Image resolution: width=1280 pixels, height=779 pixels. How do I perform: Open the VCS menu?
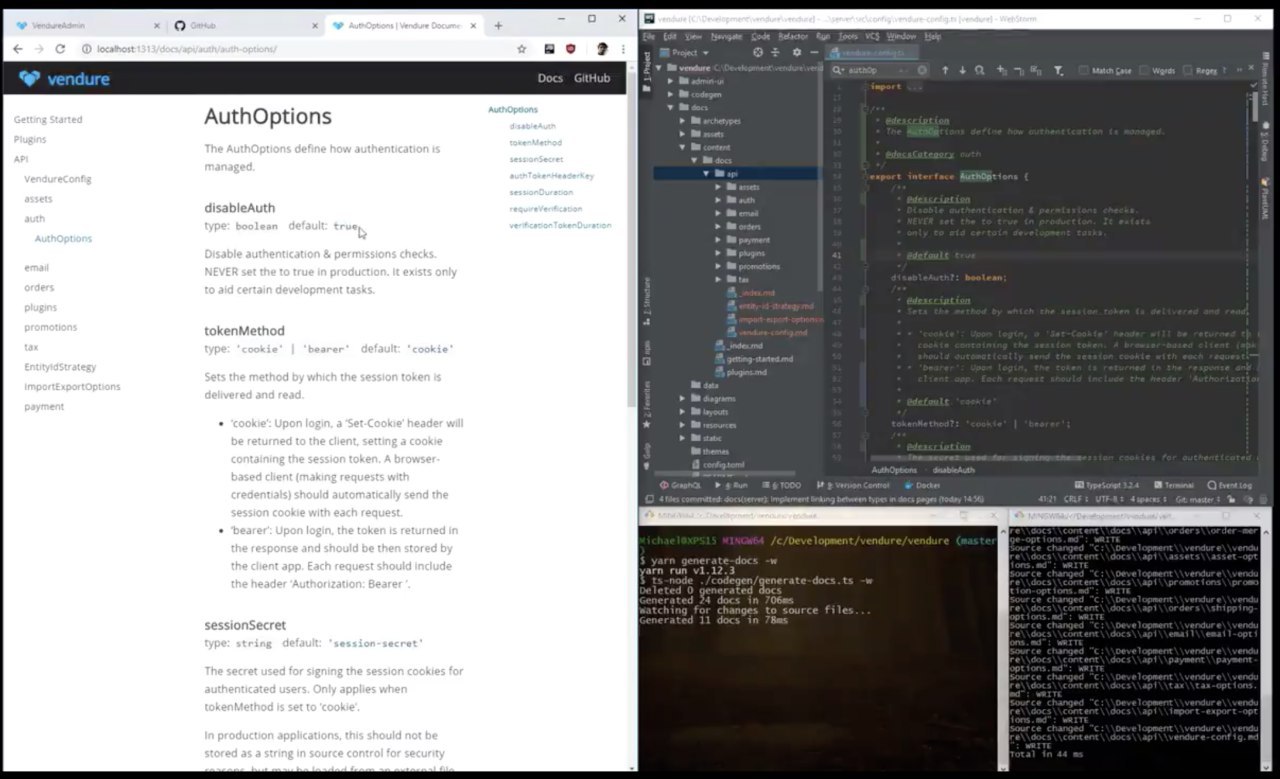coord(872,36)
